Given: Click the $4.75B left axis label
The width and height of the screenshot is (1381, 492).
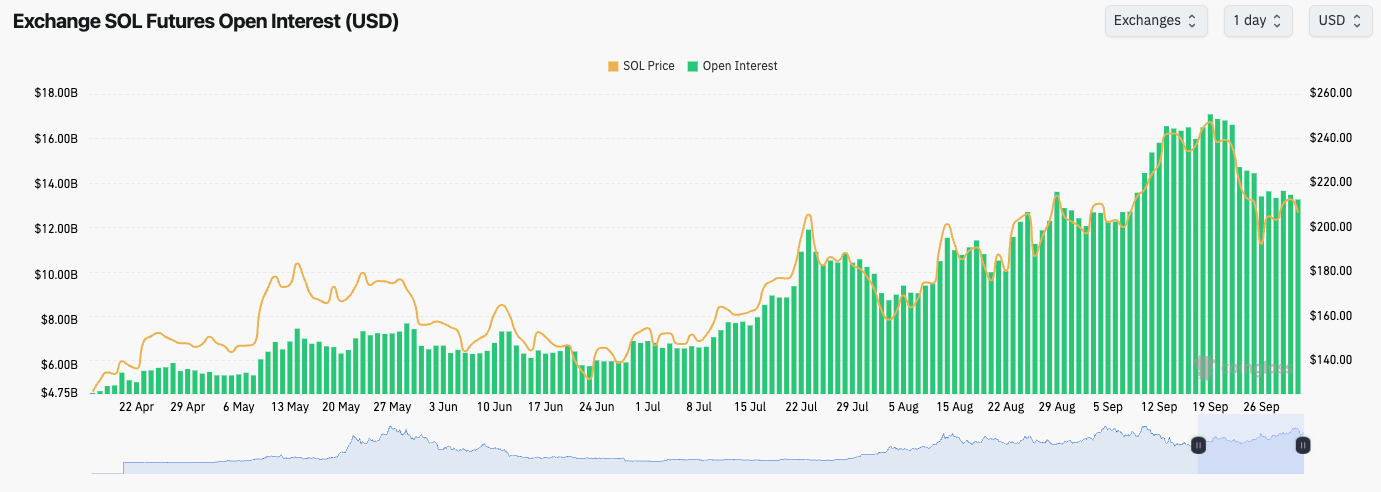Looking at the screenshot, I should [58, 393].
